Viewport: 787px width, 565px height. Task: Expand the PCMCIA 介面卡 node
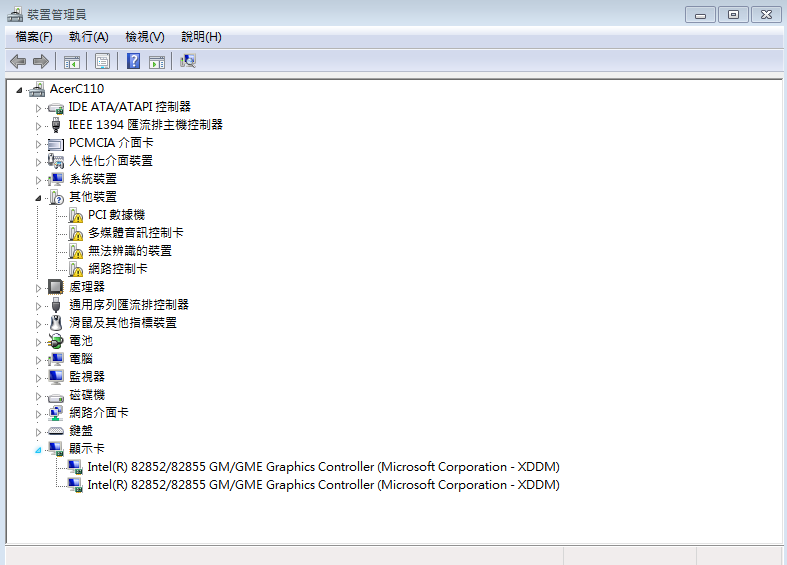pyautogui.click(x=38, y=145)
